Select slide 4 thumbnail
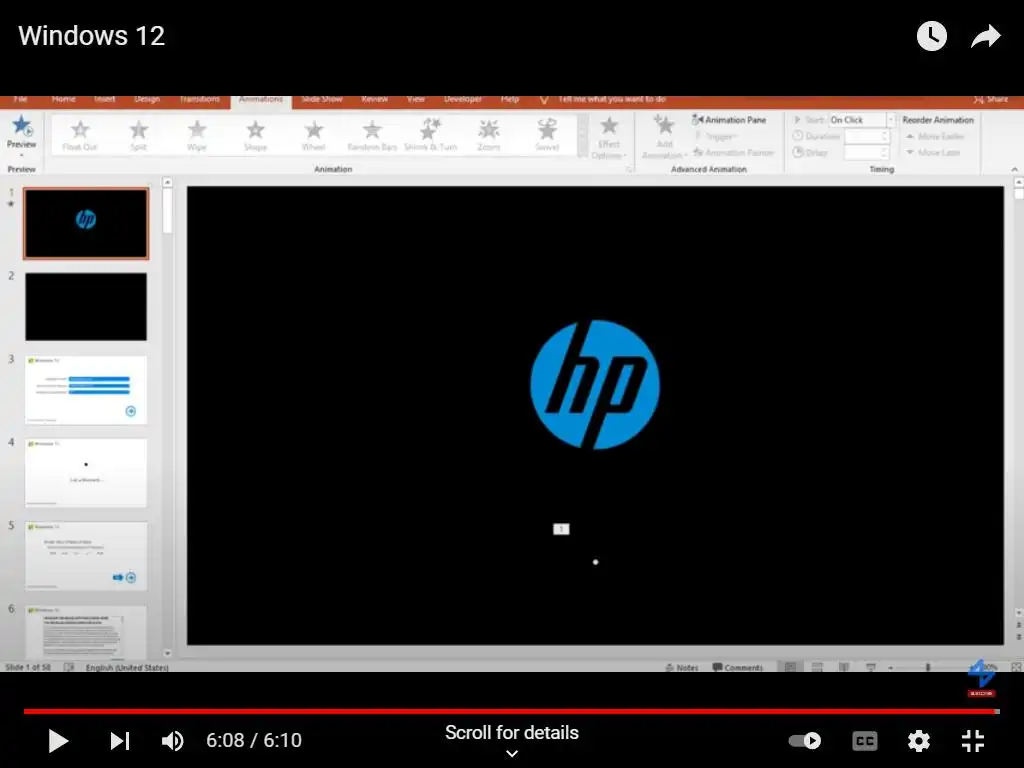 click(86, 473)
